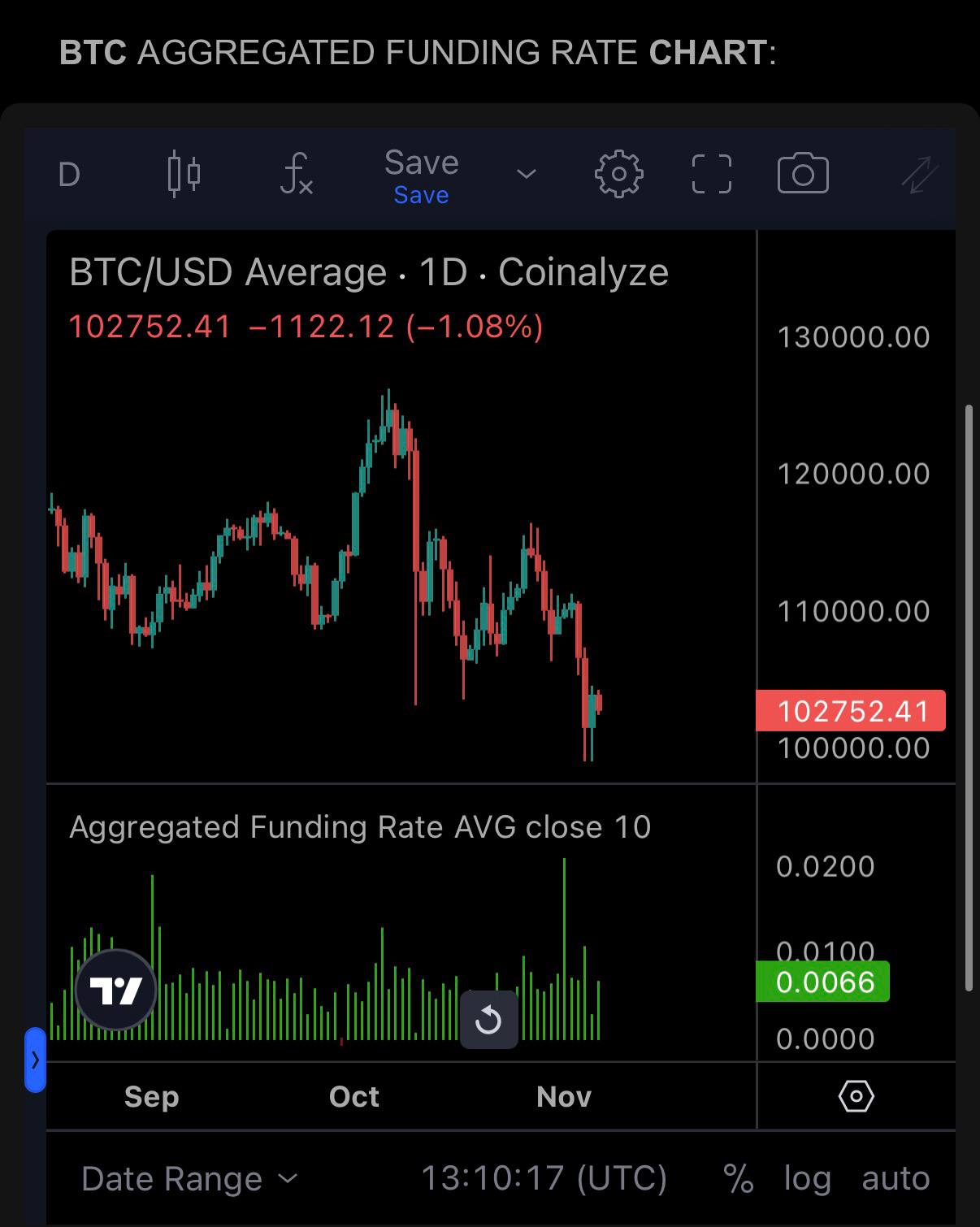Toggle auto scale mode
This screenshot has width=980, height=1227.
[895, 1178]
